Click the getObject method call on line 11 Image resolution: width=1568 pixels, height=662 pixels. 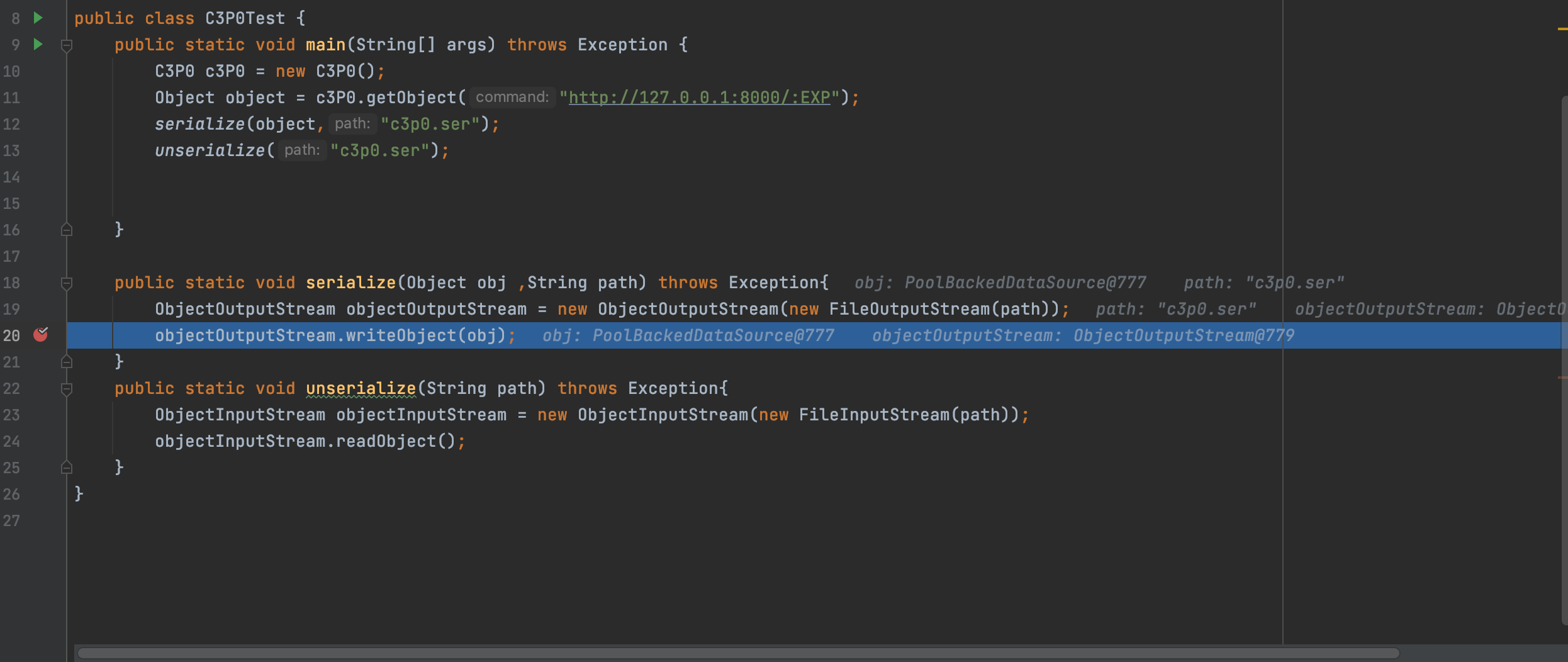(412, 98)
